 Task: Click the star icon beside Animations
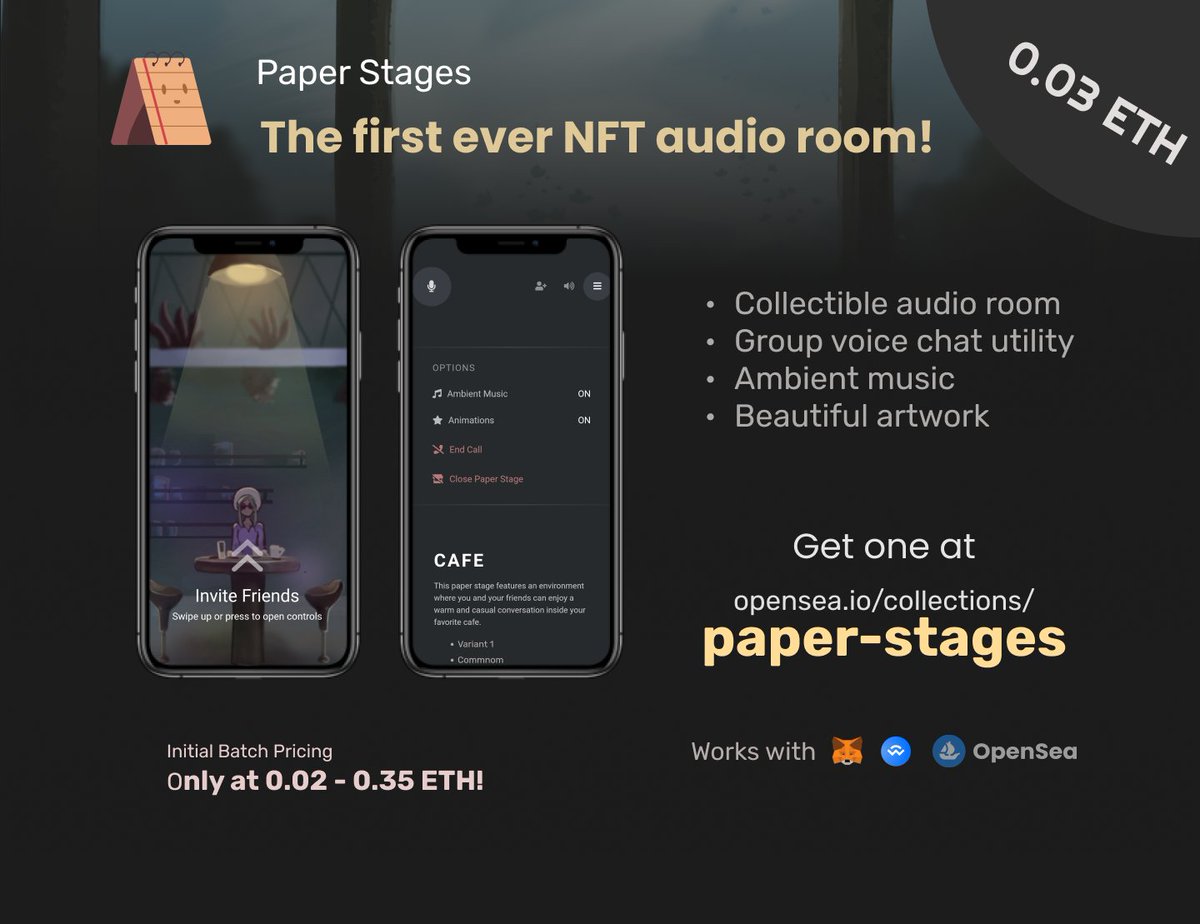437,420
